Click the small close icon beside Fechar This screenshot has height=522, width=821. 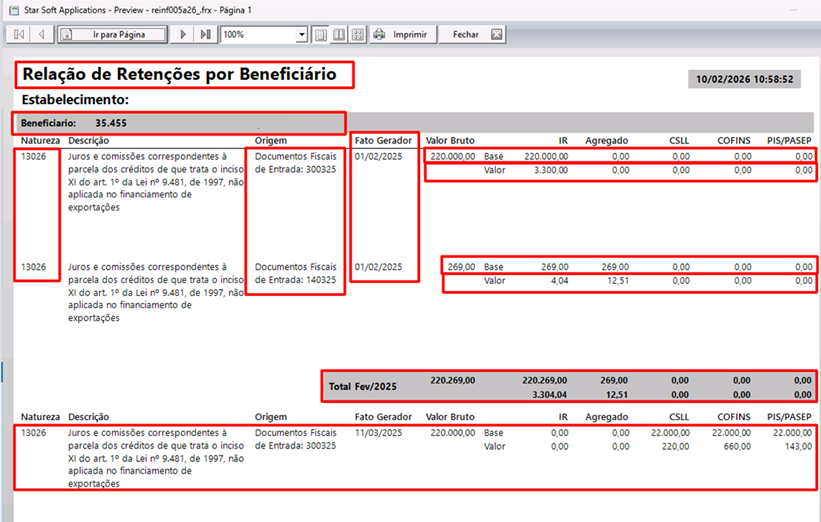(496, 34)
